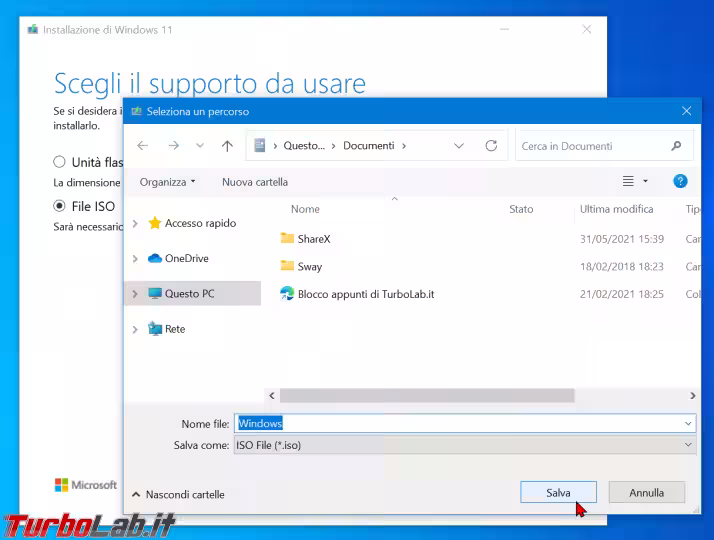Select Accesso rapido in navigation pane

coord(200,223)
